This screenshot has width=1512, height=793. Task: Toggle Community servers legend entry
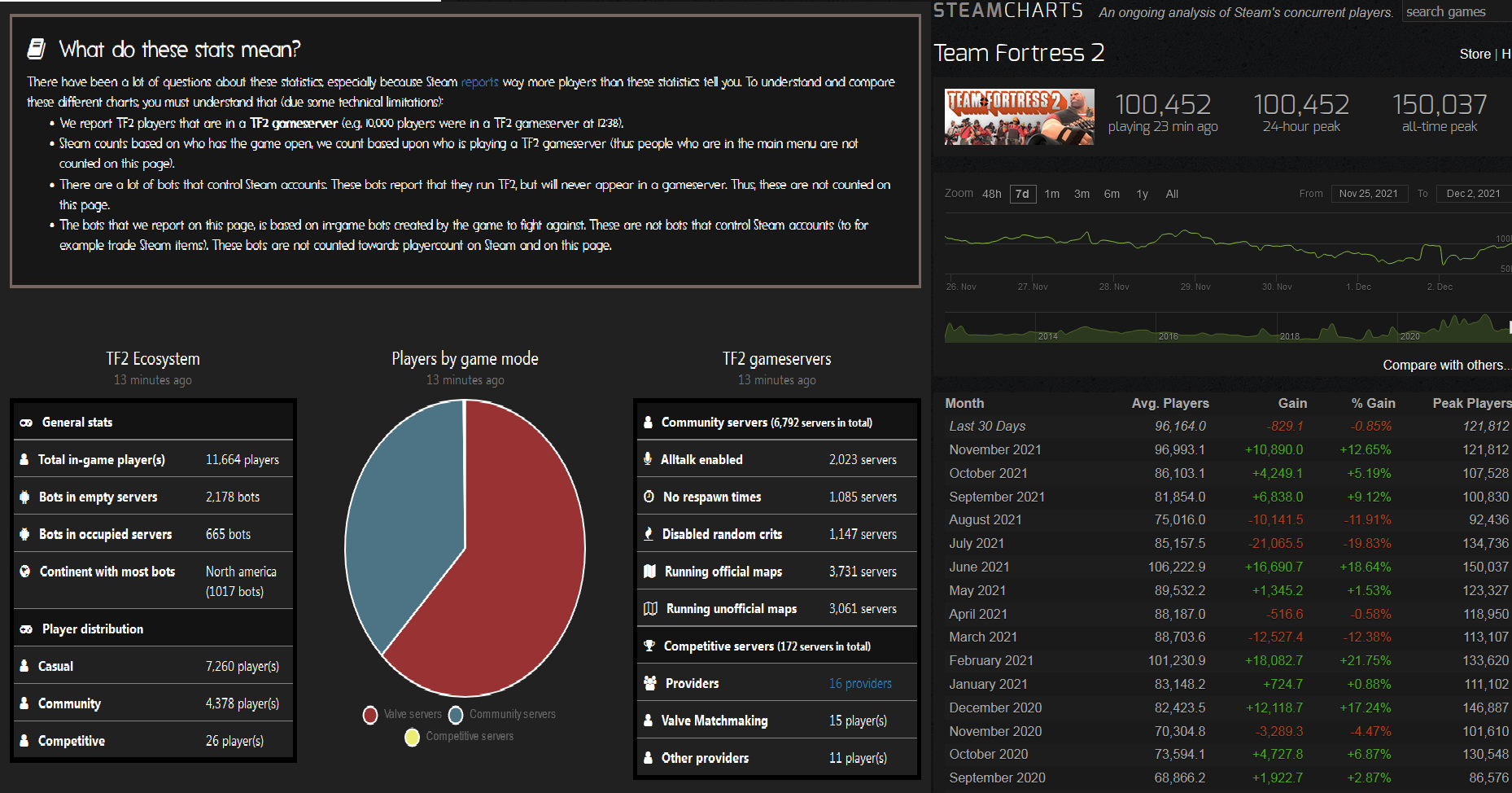[502, 714]
